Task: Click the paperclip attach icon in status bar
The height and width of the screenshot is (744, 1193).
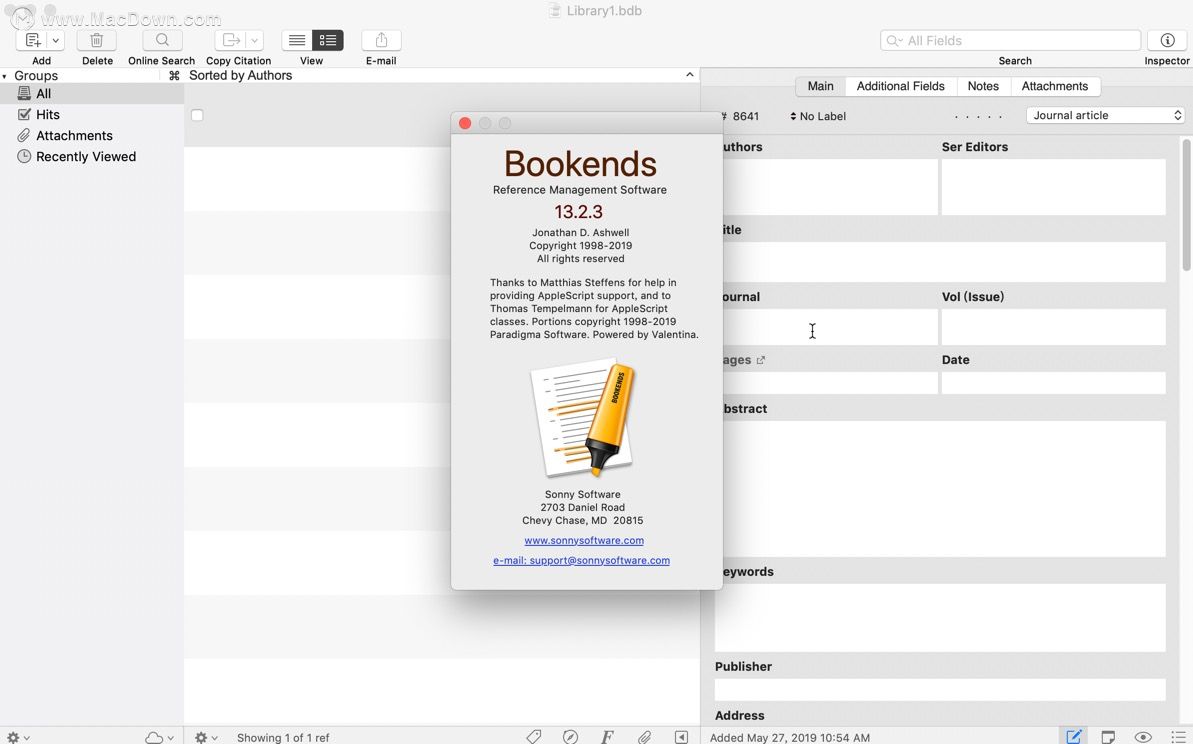Action: [644, 736]
